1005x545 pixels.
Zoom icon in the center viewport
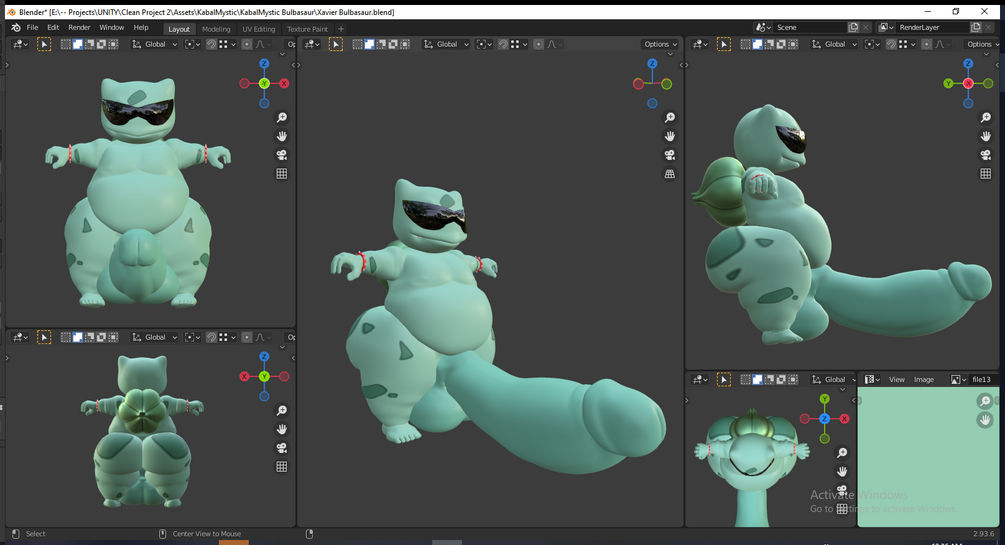click(x=670, y=117)
